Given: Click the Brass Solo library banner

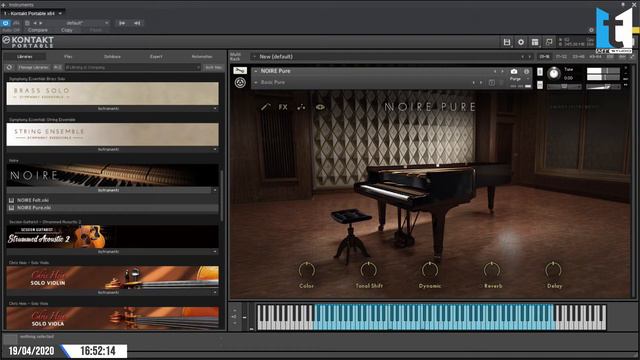Looking at the screenshot, I should point(112,93).
